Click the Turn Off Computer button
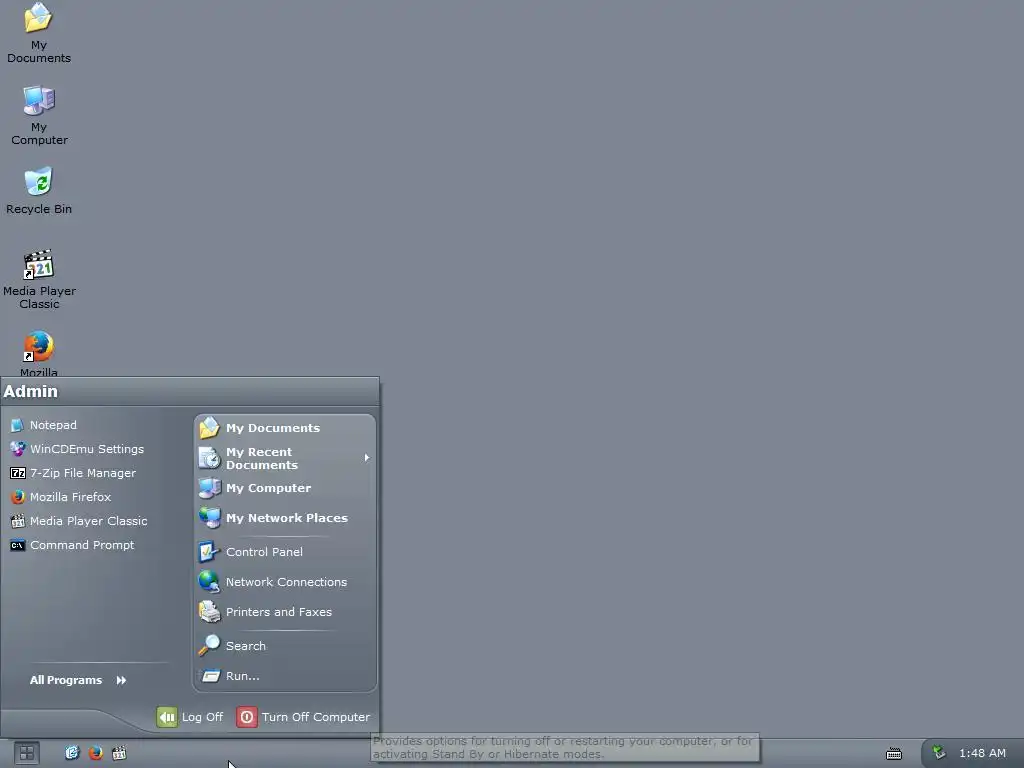The width and height of the screenshot is (1024, 768). pyautogui.click(x=303, y=717)
